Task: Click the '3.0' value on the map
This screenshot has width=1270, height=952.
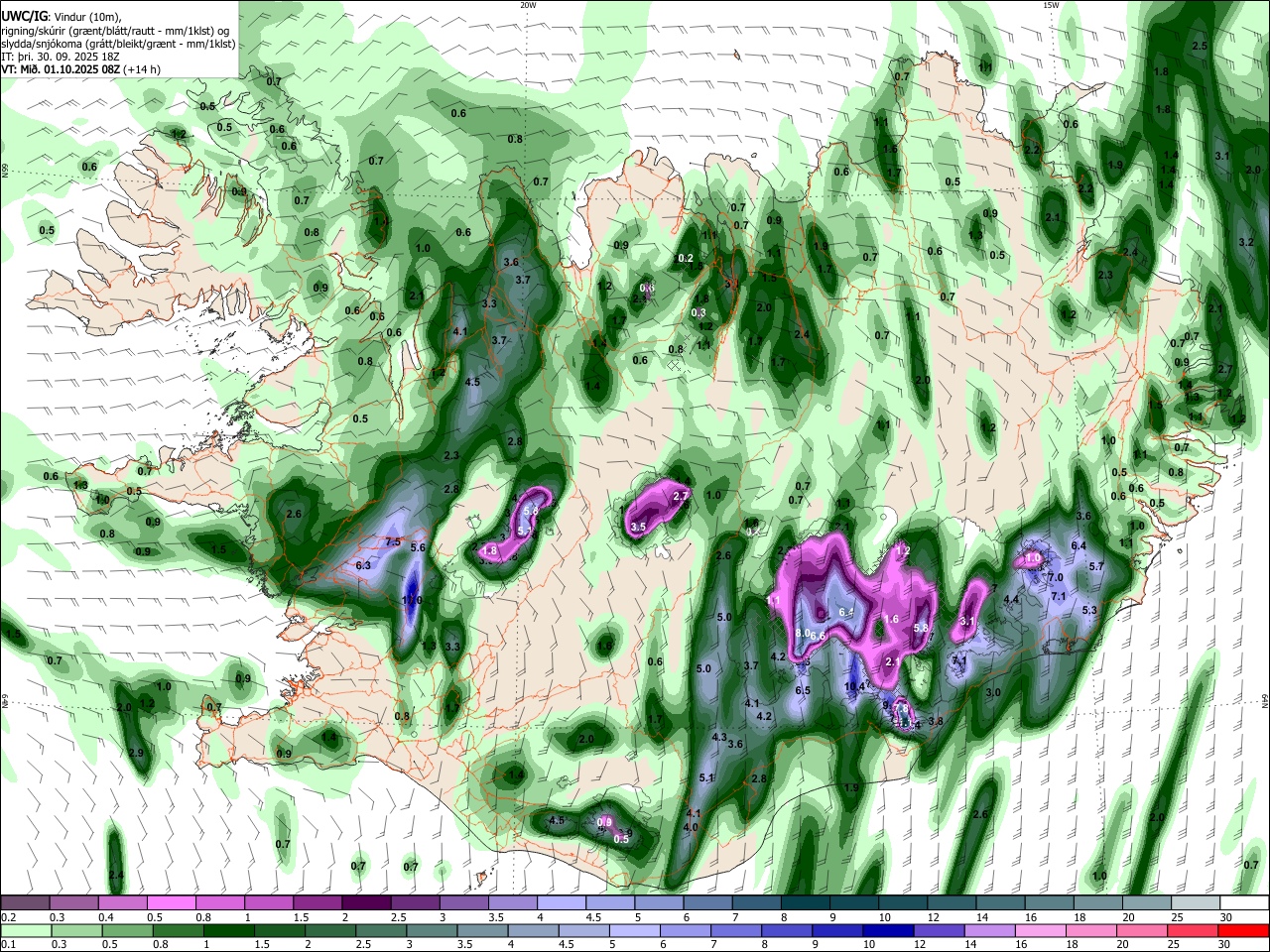Action: pyautogui.click(x=993, y=693)
